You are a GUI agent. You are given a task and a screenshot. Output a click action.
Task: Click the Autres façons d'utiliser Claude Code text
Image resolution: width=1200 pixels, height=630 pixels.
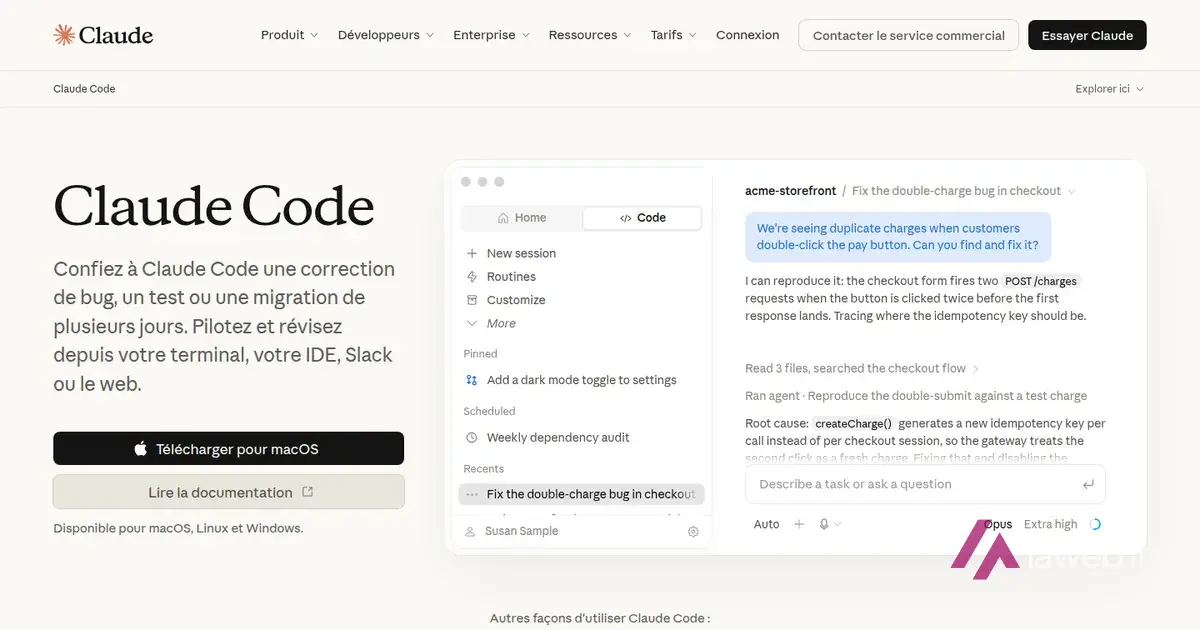[x=600, y=619]
